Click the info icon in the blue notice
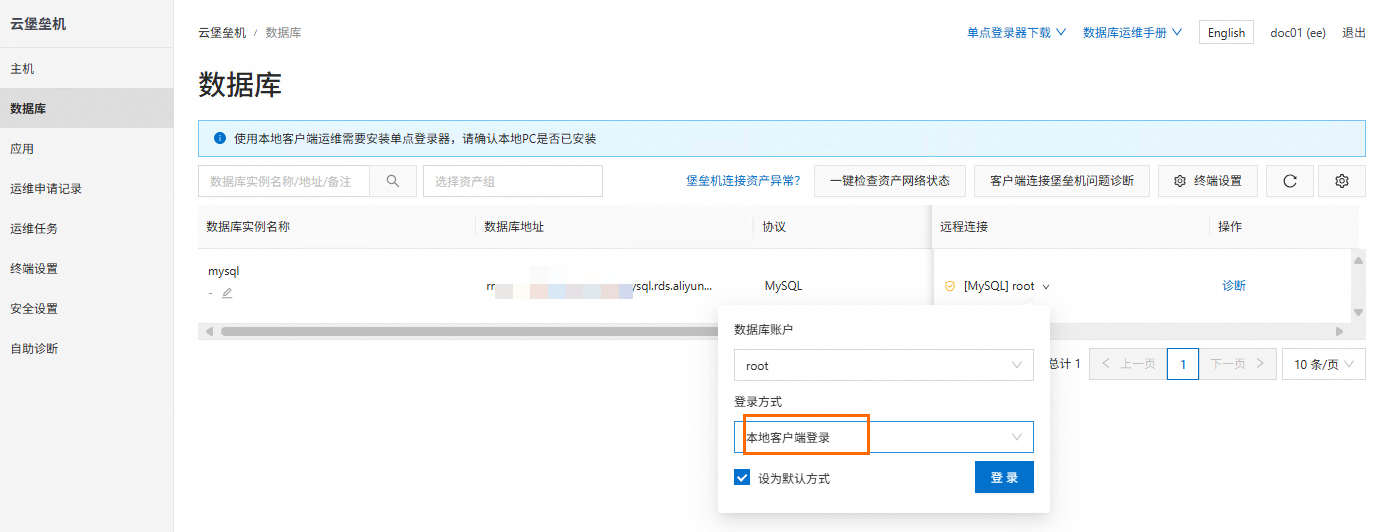This screenshot has width=1374, height=532. click(x=219, y=139)
